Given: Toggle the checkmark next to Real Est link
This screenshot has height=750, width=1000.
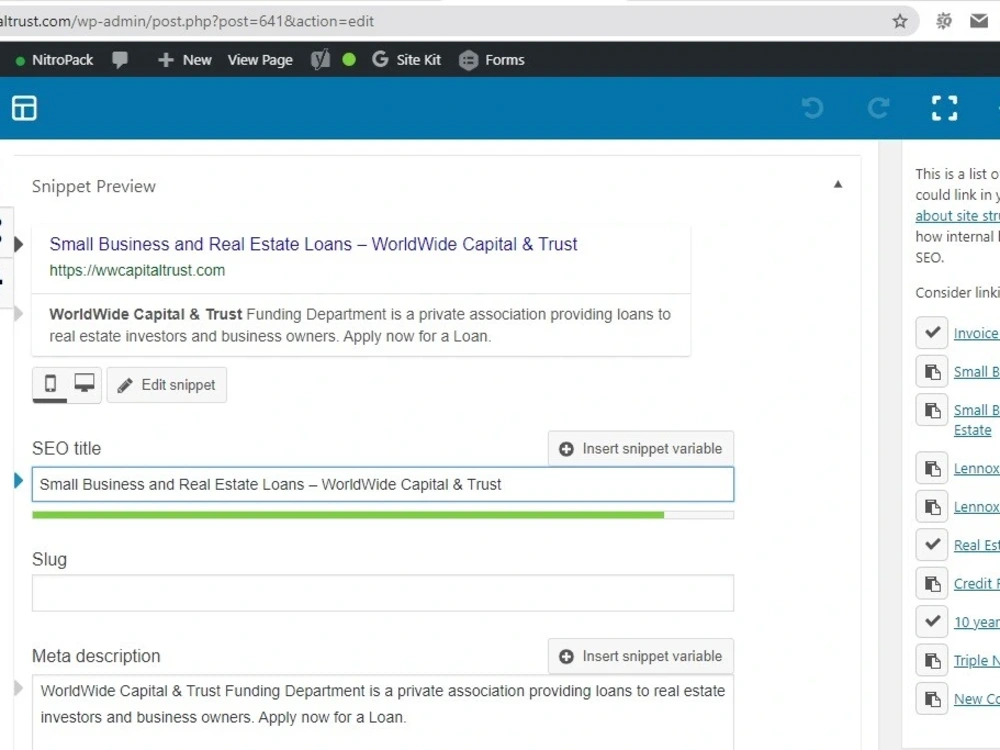Looking at the screenshot, I should 932,545.
